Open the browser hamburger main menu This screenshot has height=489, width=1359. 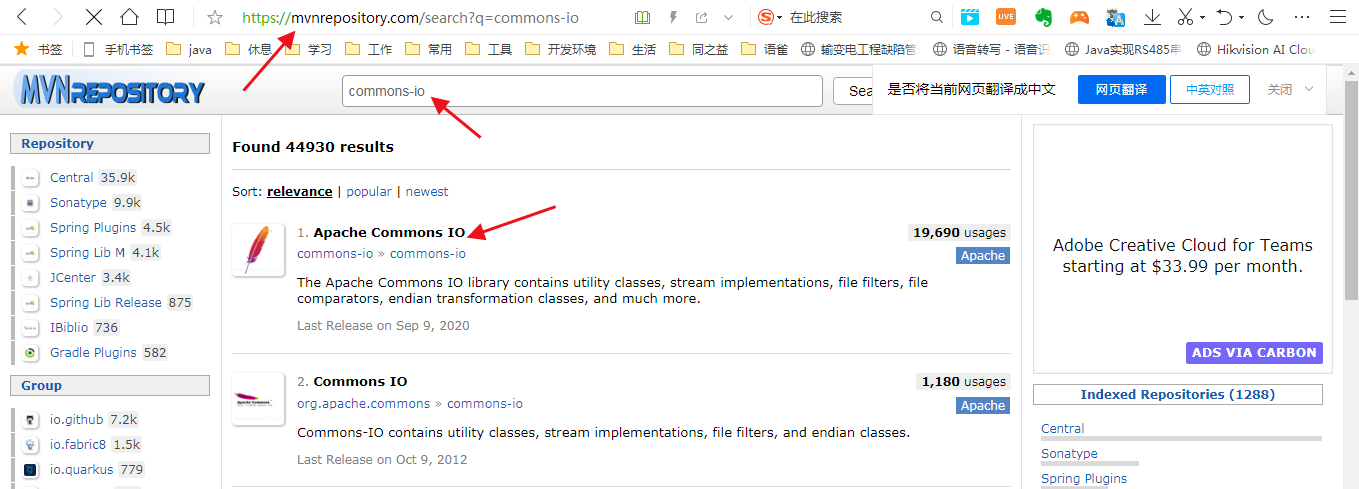pos(1338,17)
